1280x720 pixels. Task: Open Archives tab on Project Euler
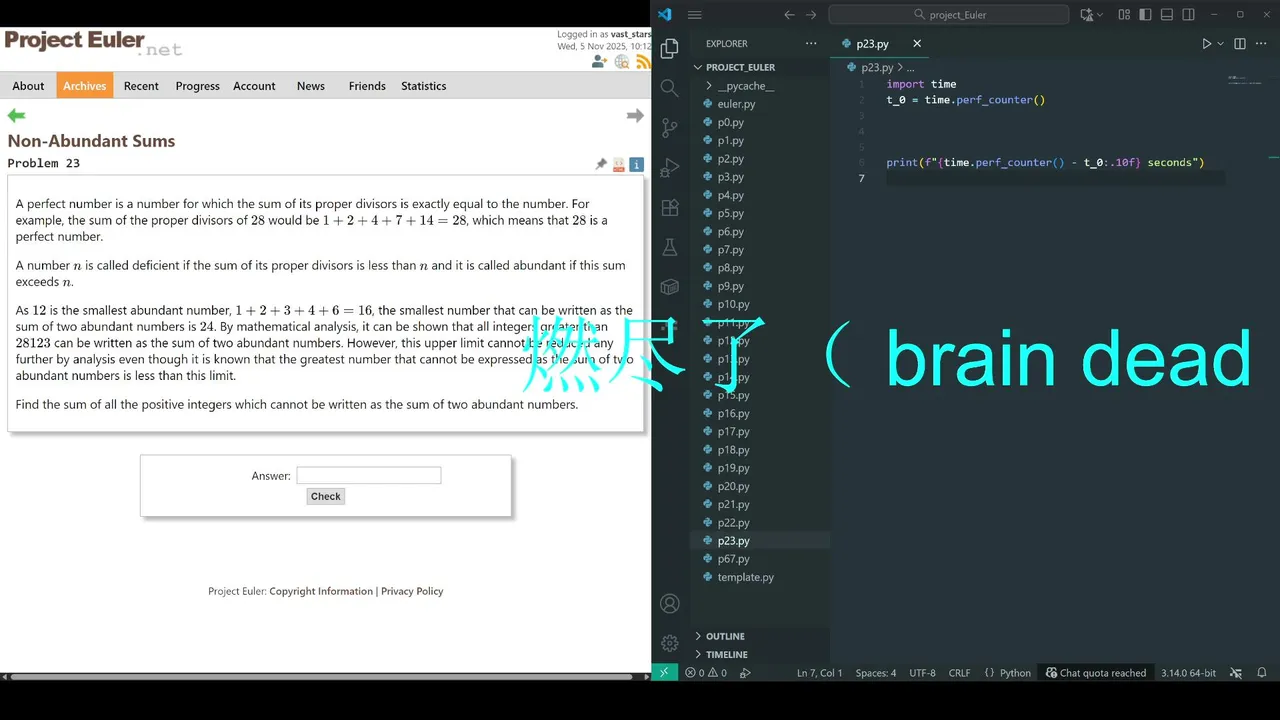85,86
